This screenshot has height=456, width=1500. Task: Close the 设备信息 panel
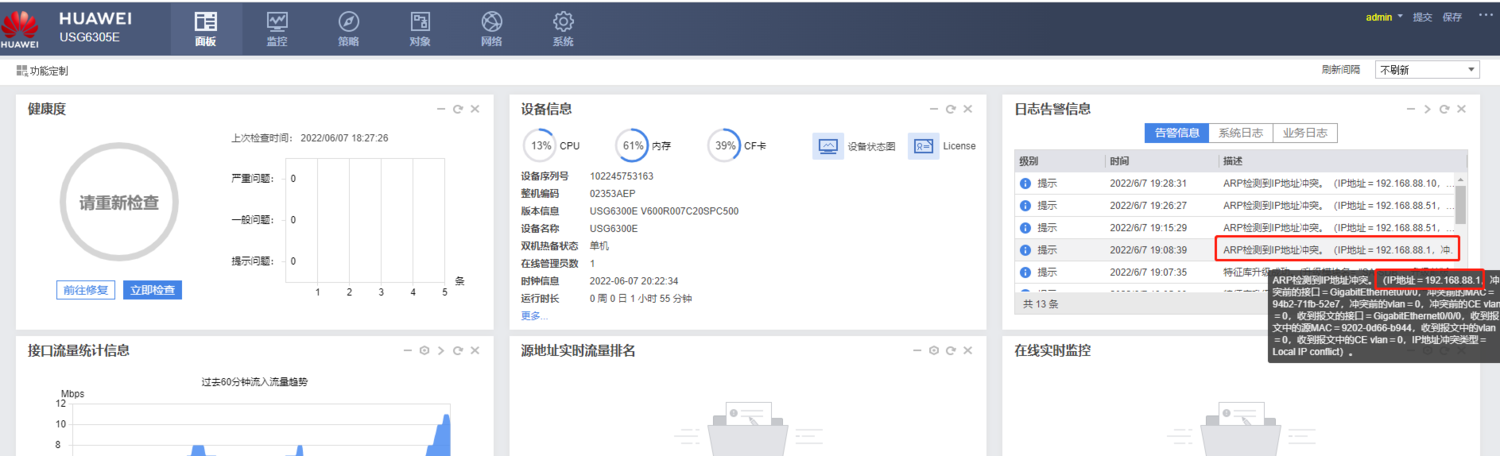[968, 109]
